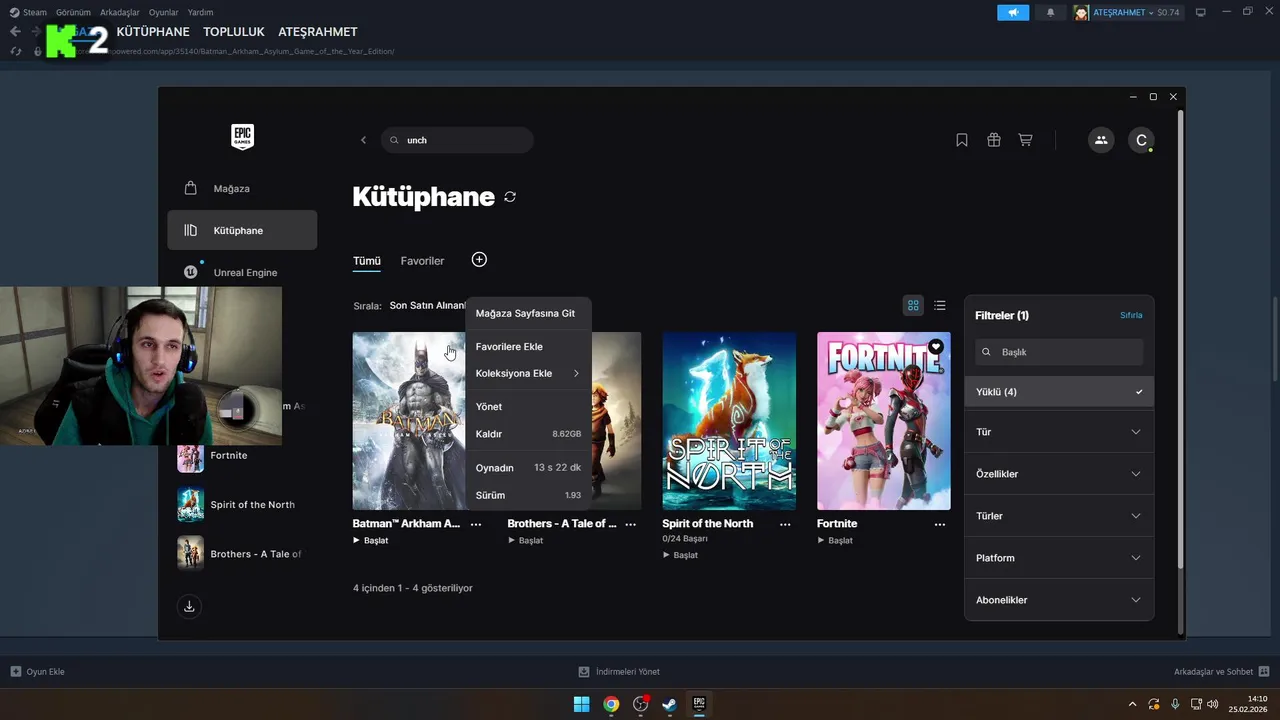Choose 'Mağaza Sayfasına Git' in context menu
The image size is (1280, 720).
click(x=528, y=313)
